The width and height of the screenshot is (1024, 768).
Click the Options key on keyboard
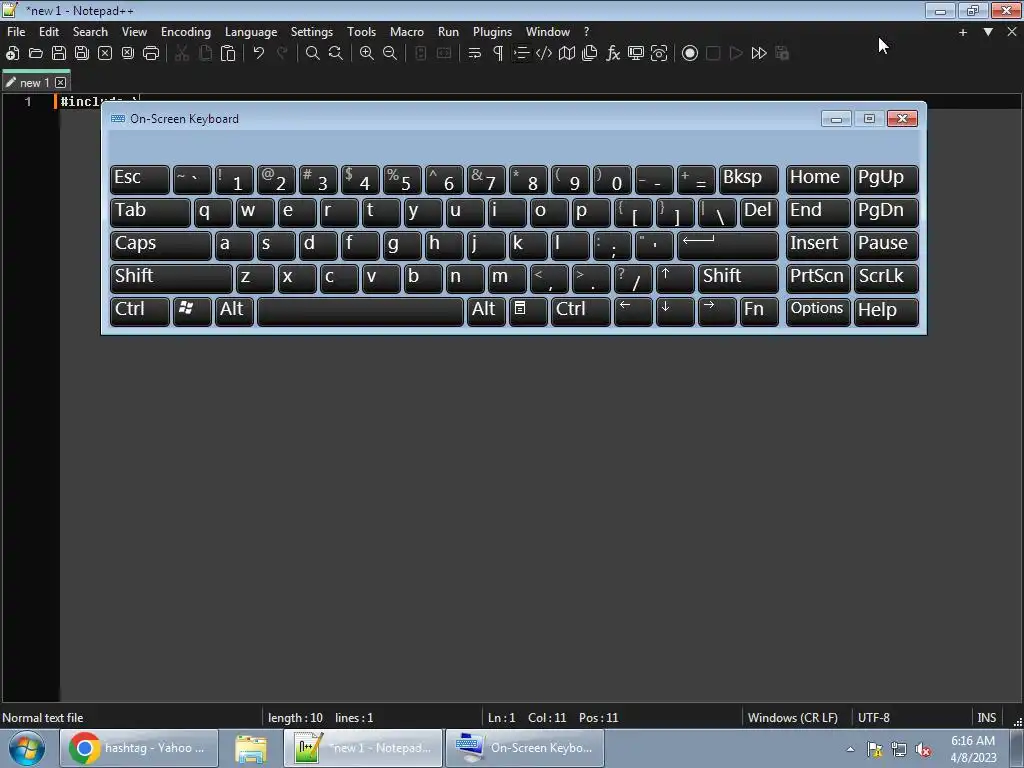click(x=818, y=310)
